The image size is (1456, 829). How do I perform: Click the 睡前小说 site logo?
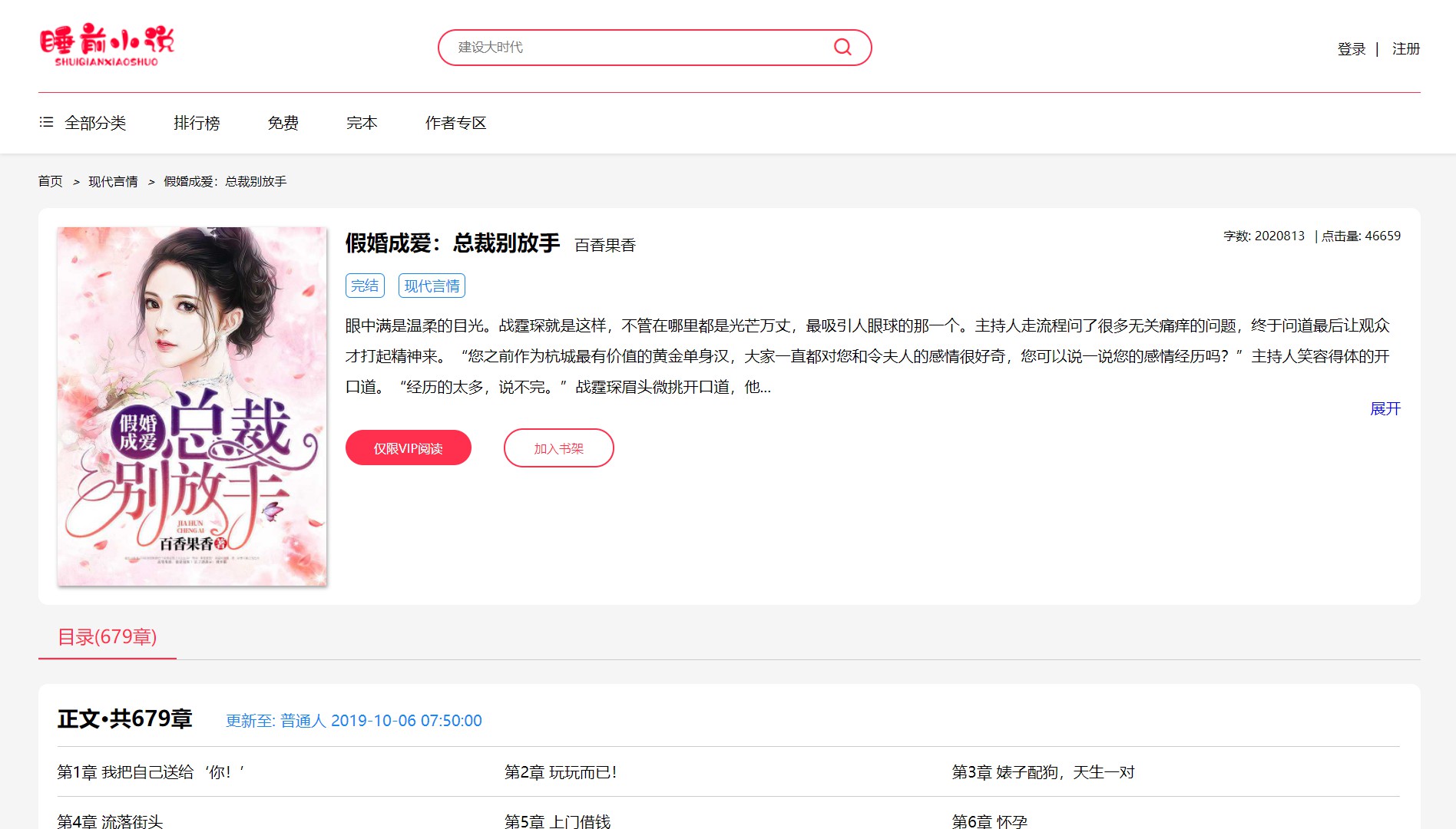tap(107, 45)
